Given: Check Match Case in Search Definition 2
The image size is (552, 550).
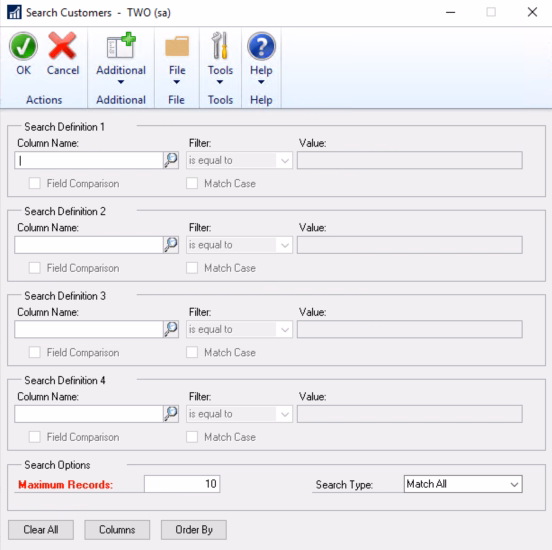Looking at the screenshot, I should (192, 268).
